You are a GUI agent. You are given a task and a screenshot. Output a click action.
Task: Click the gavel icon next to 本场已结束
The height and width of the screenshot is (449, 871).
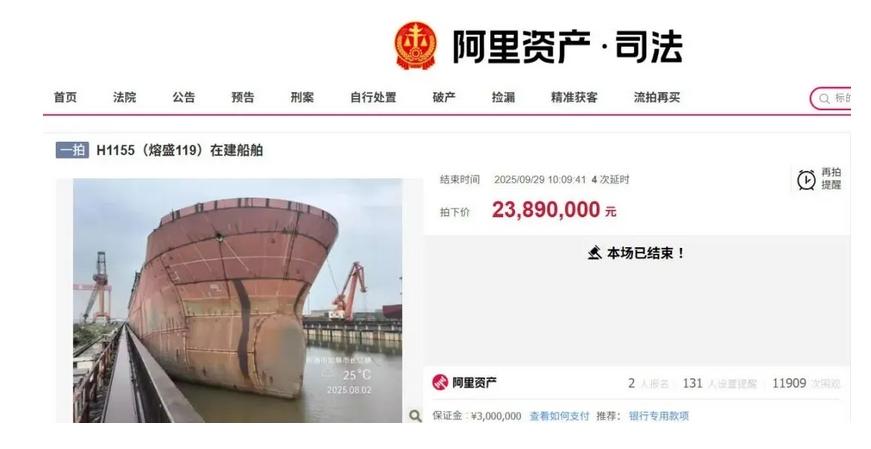coord(594,253)
